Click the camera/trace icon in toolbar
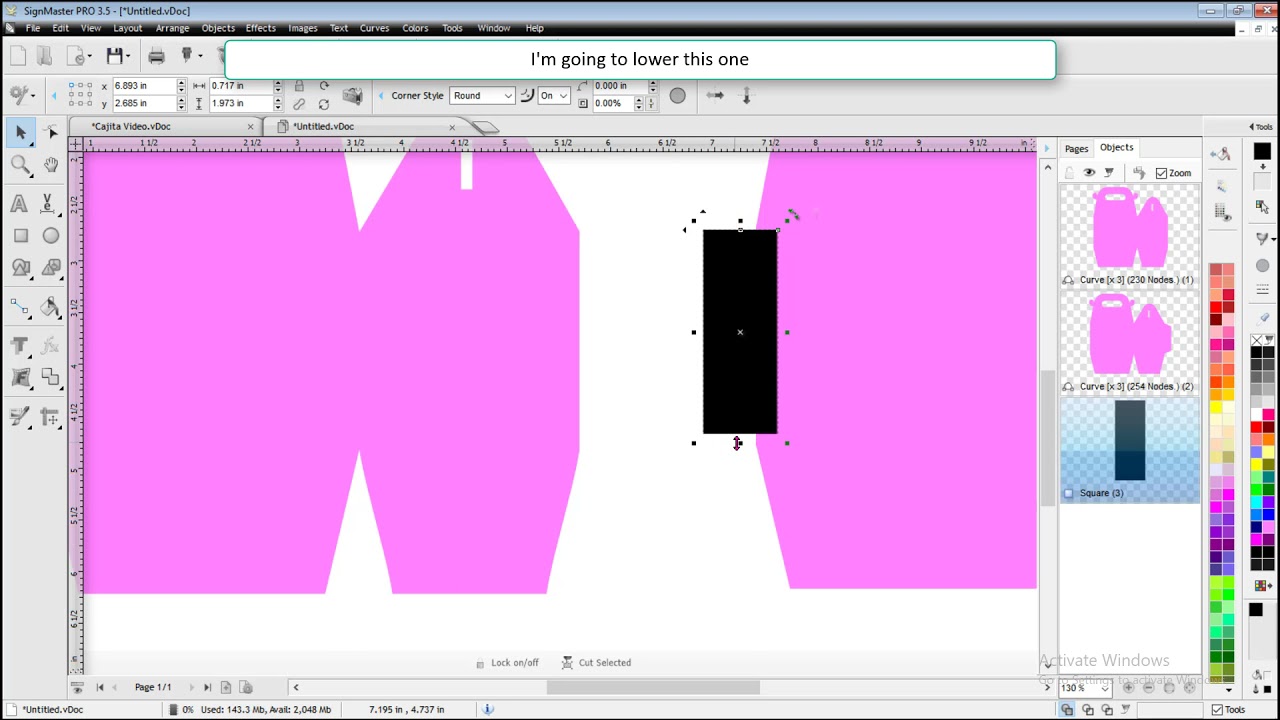The image size is (1280, 720). click(x=352, y=96)
